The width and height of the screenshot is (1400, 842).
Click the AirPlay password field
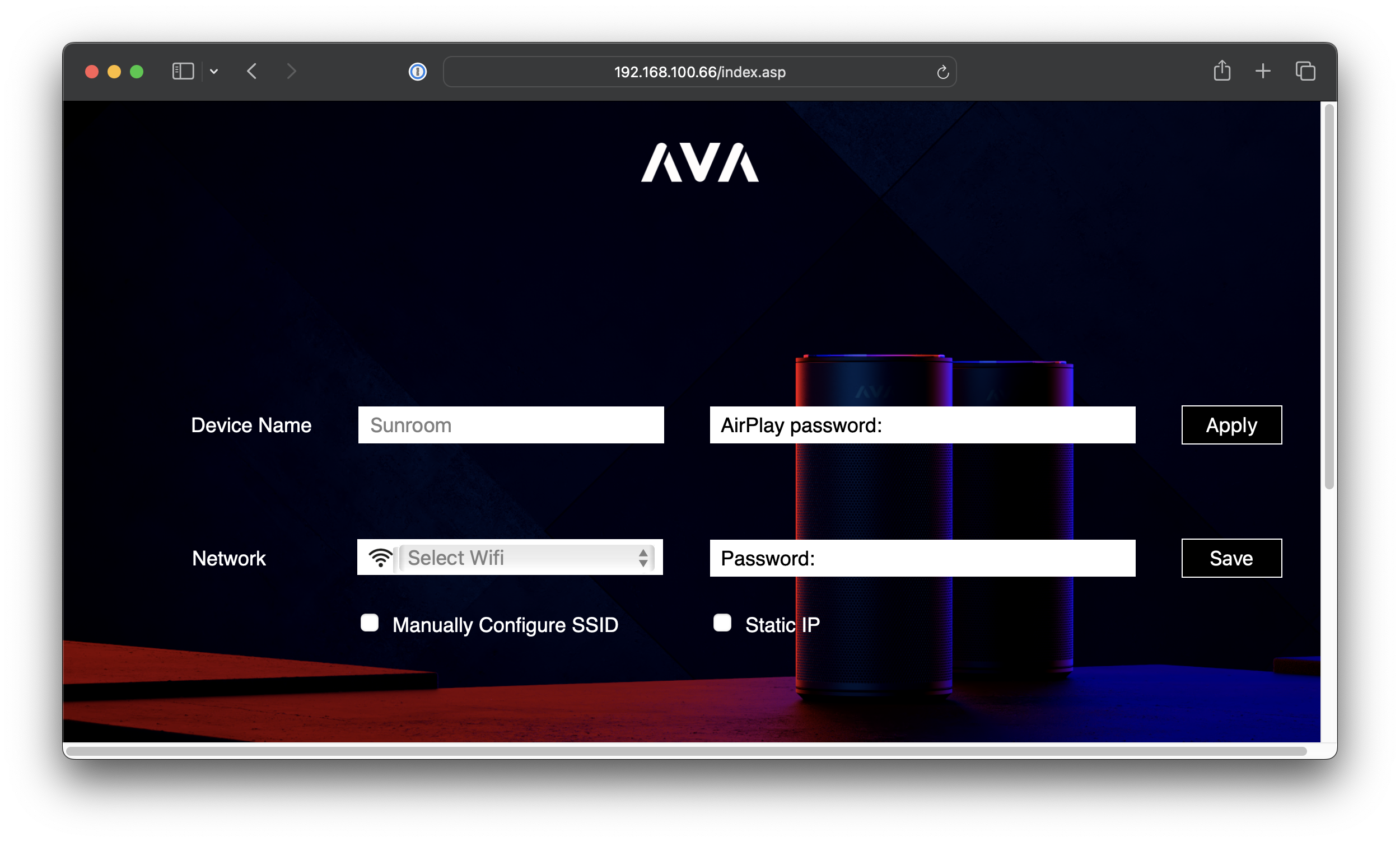[x=922, y=424]
